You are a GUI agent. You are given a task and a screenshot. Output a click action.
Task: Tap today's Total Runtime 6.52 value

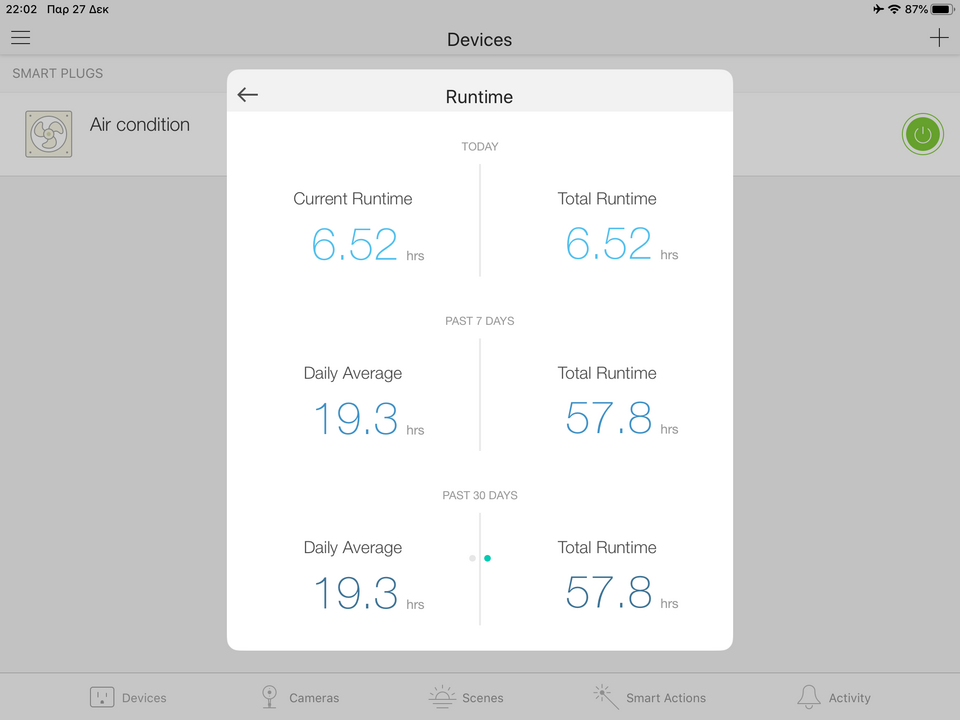coord(609,244)
